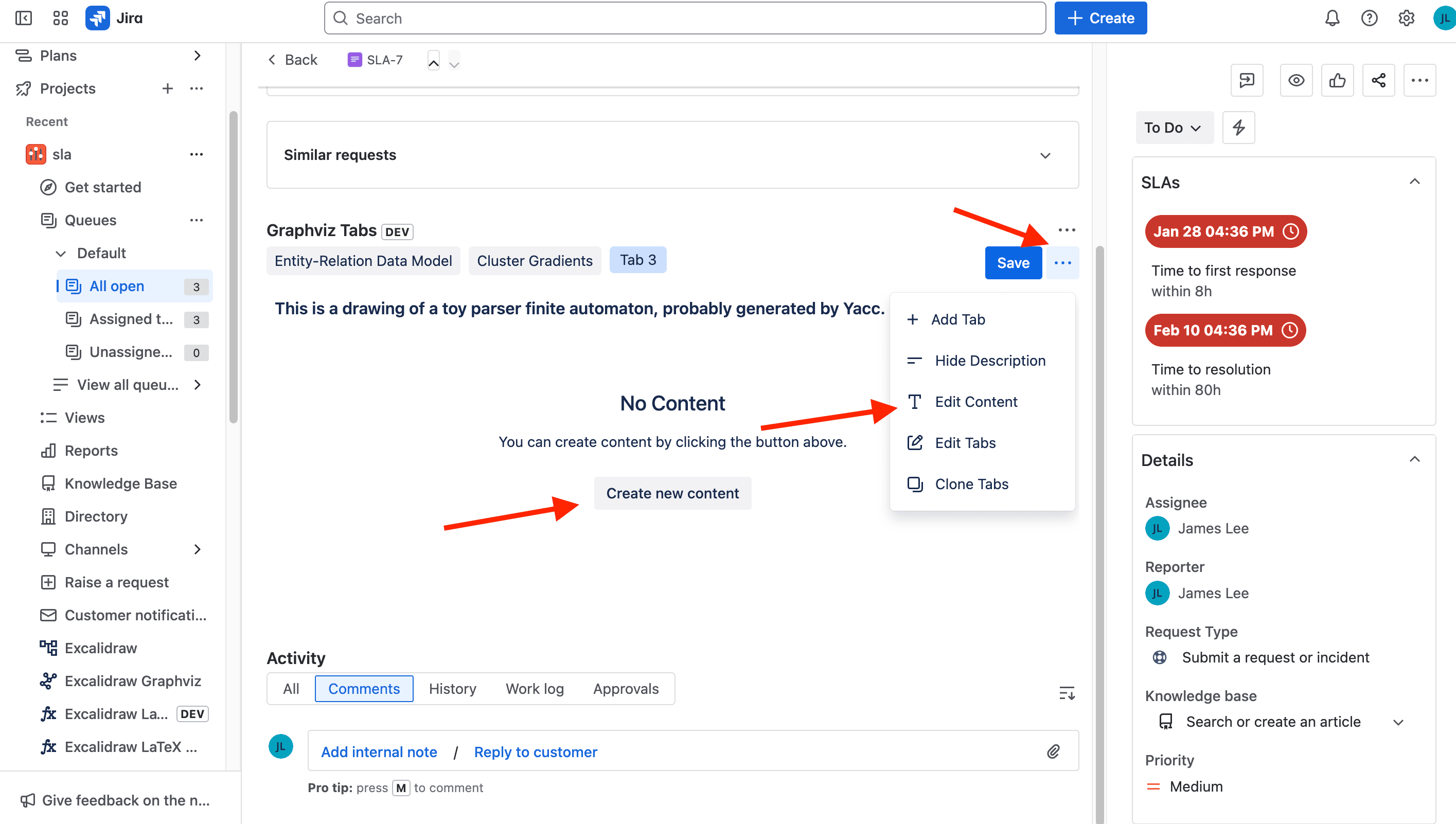1456x824 pixels.
Task: Choose Add Tab from menu
Action: [x=982, y=319]
